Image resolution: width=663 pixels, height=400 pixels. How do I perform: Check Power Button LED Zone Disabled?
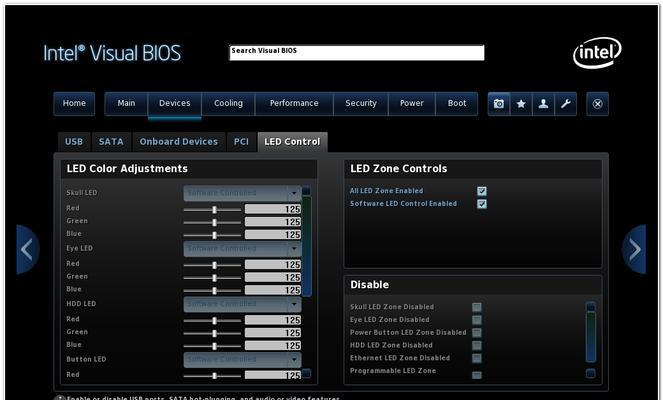(x=477, y=332)
